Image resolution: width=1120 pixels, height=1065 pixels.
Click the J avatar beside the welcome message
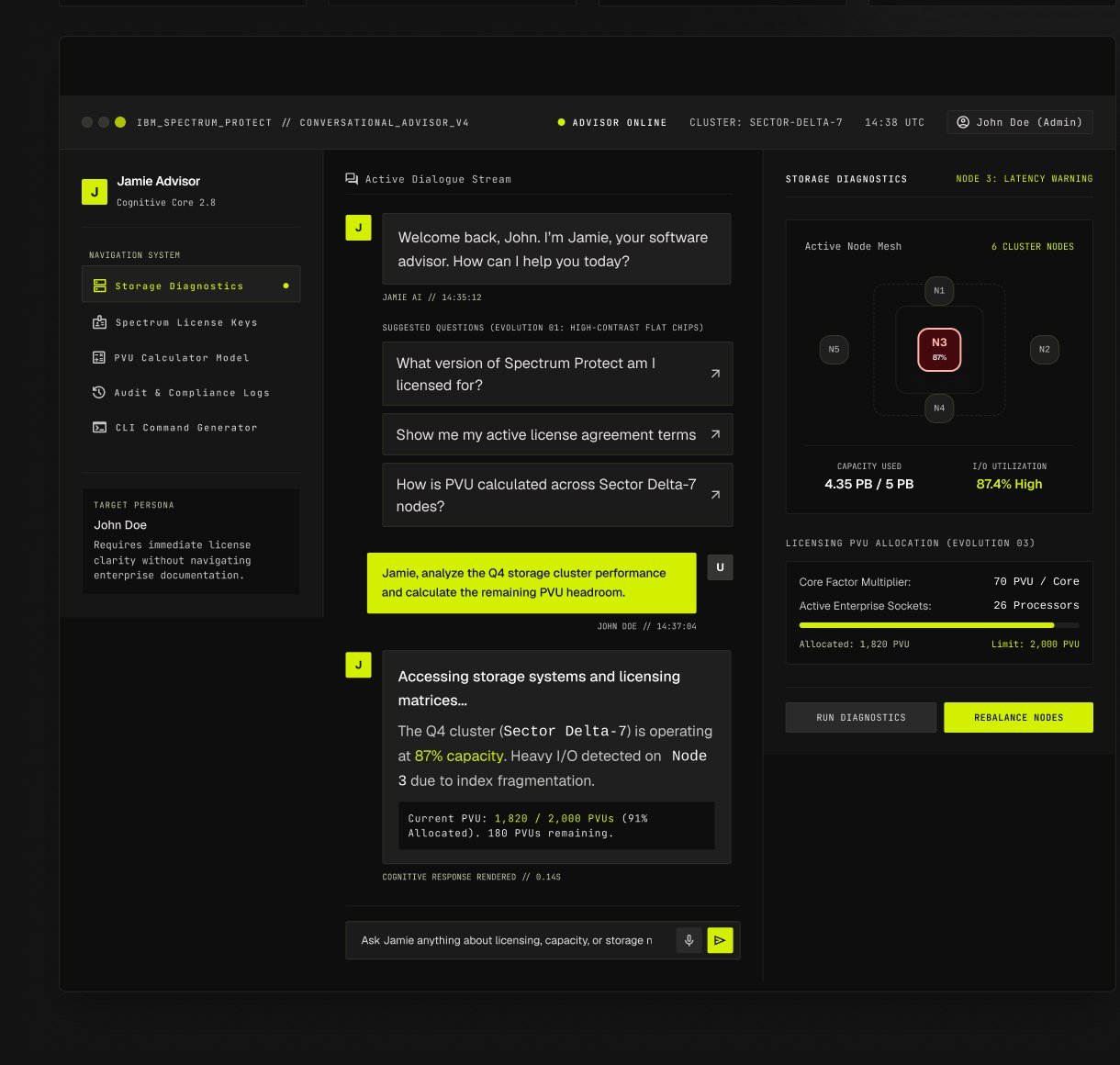point(358,228)
